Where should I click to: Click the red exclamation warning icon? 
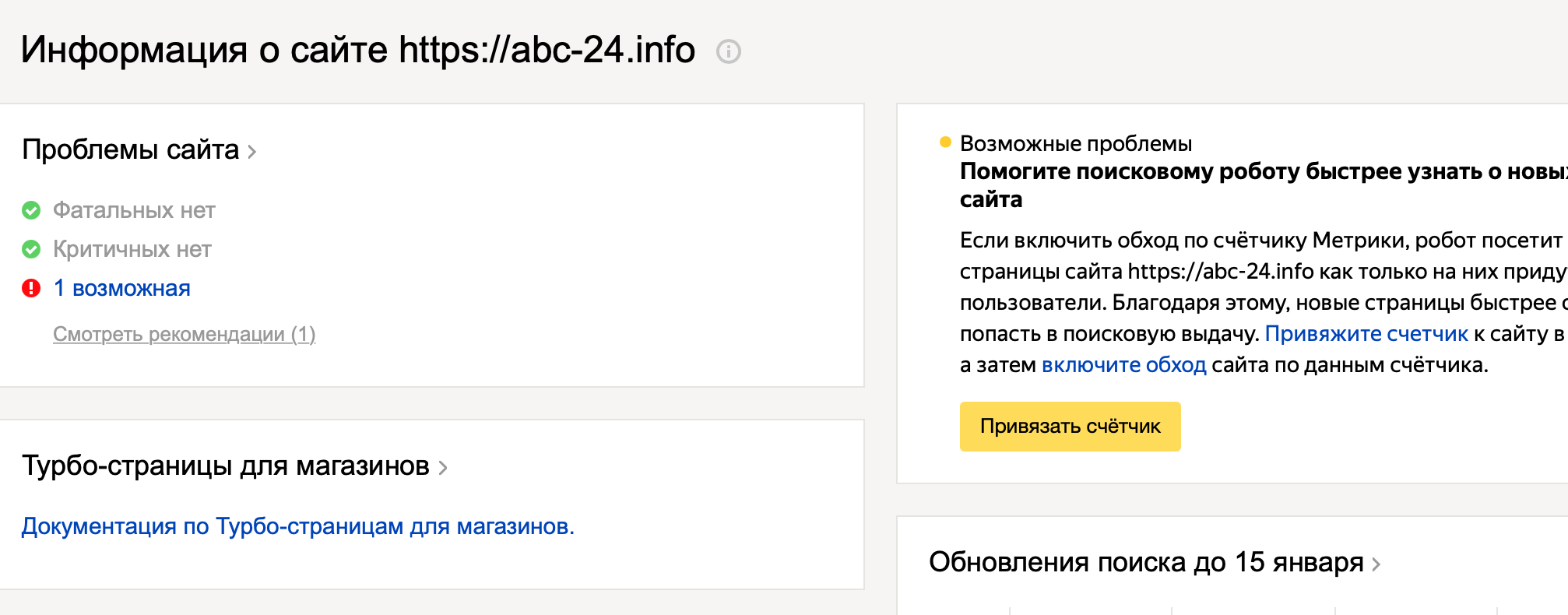point(31,288)
